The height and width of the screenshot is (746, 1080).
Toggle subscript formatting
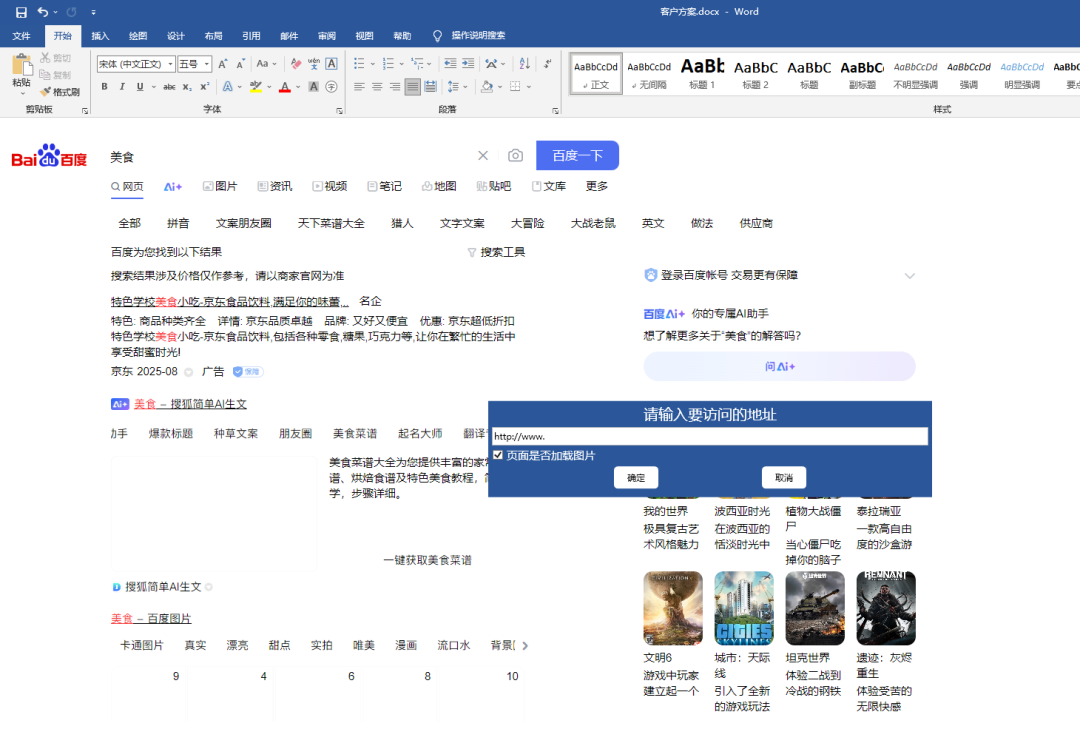pyautogui.click(x=187, y=87)
